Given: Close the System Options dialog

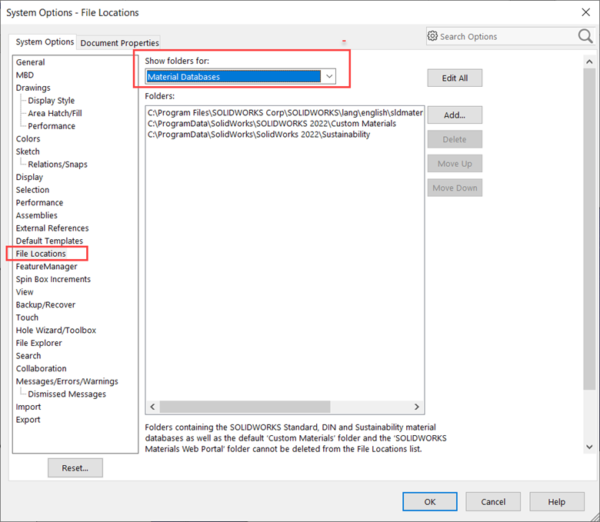Looking at the screenshot, I should (586, 12).
